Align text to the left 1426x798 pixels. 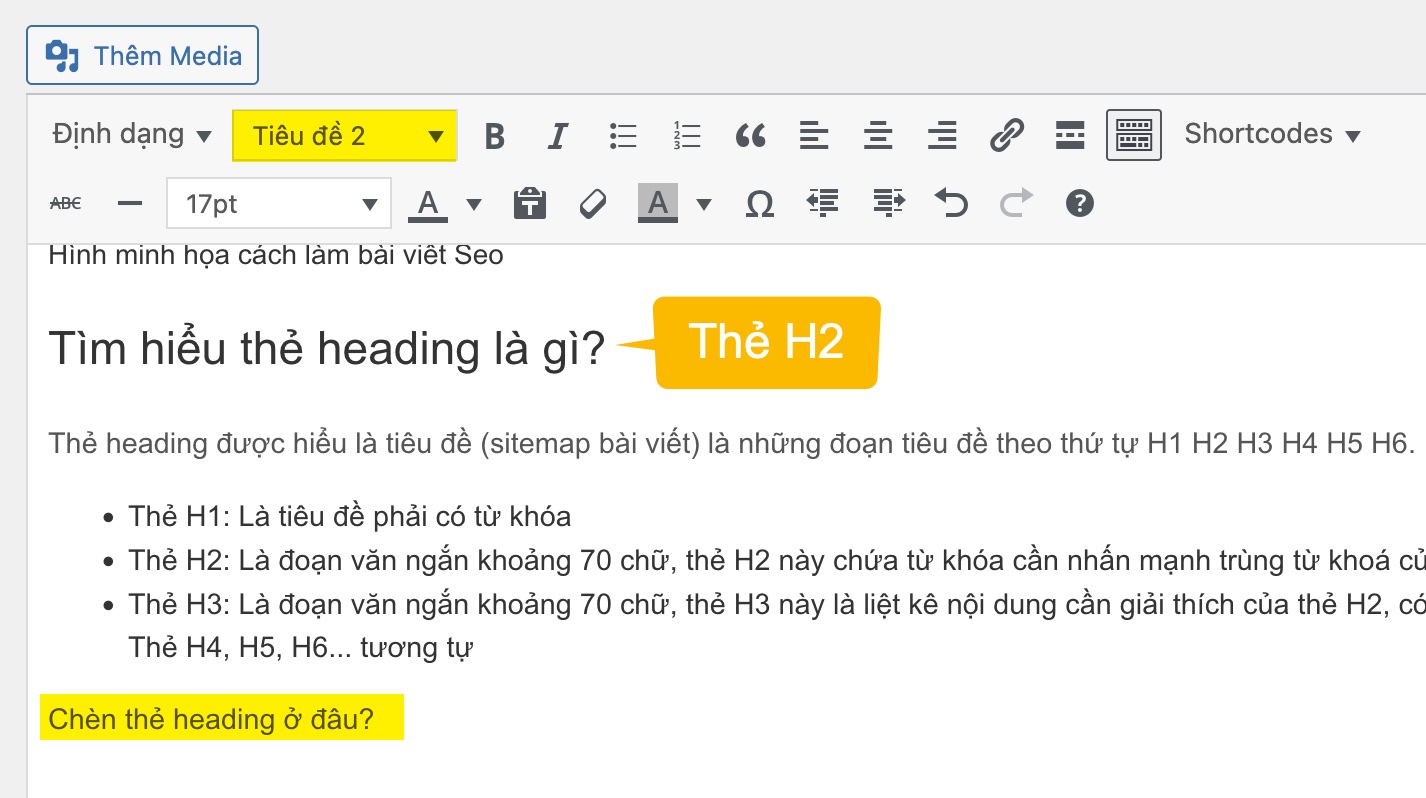[814, 135]
